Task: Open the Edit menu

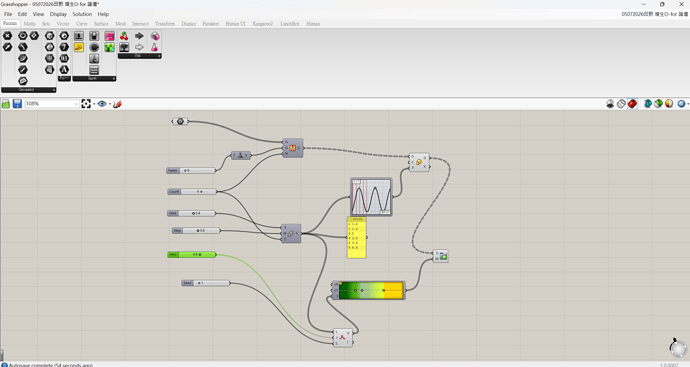Action: (x=22, y=14)
